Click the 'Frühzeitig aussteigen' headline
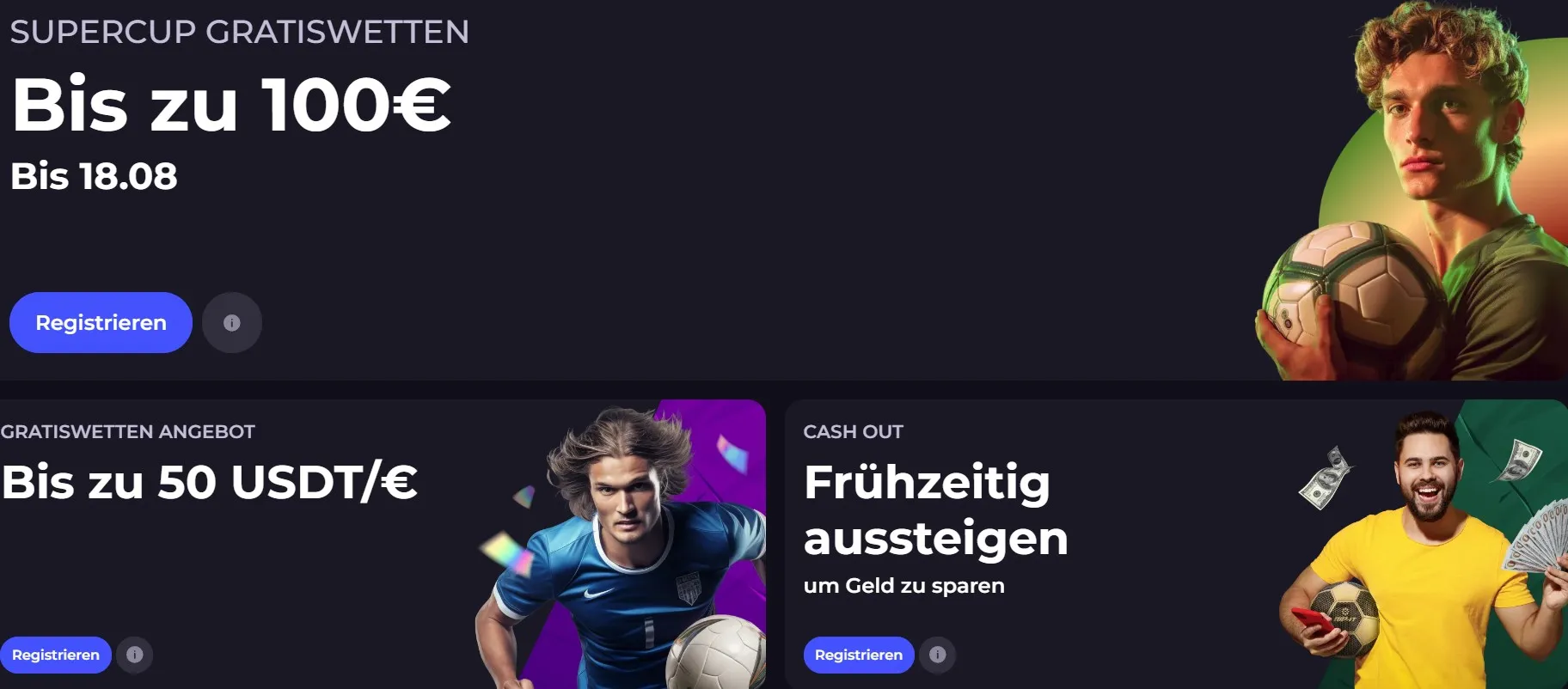Image resolution: width=1568 pixels, height=689 pixels. click(936, 510)
